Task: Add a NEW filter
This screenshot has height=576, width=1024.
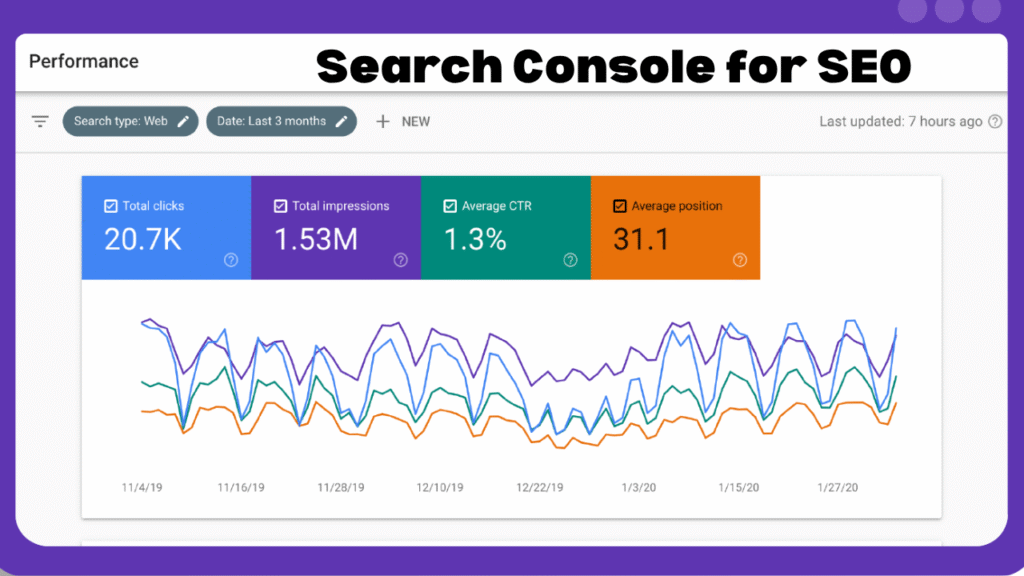Action: (x=415, y=122)
